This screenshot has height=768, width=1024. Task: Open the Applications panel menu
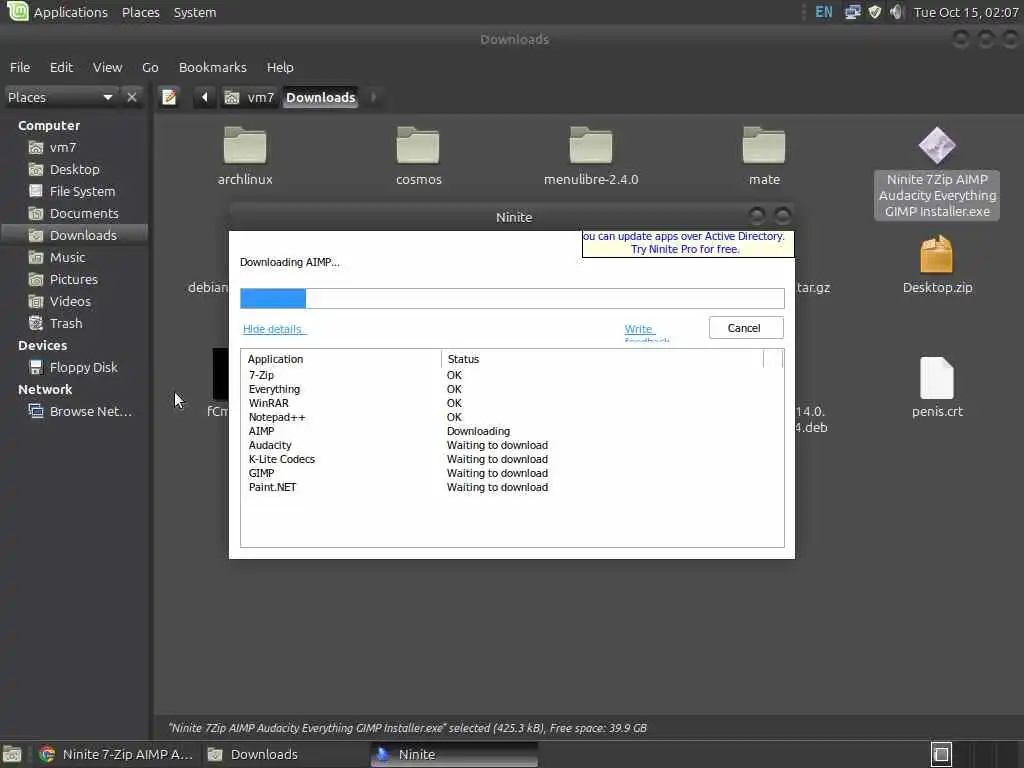(x=71, y=12)
